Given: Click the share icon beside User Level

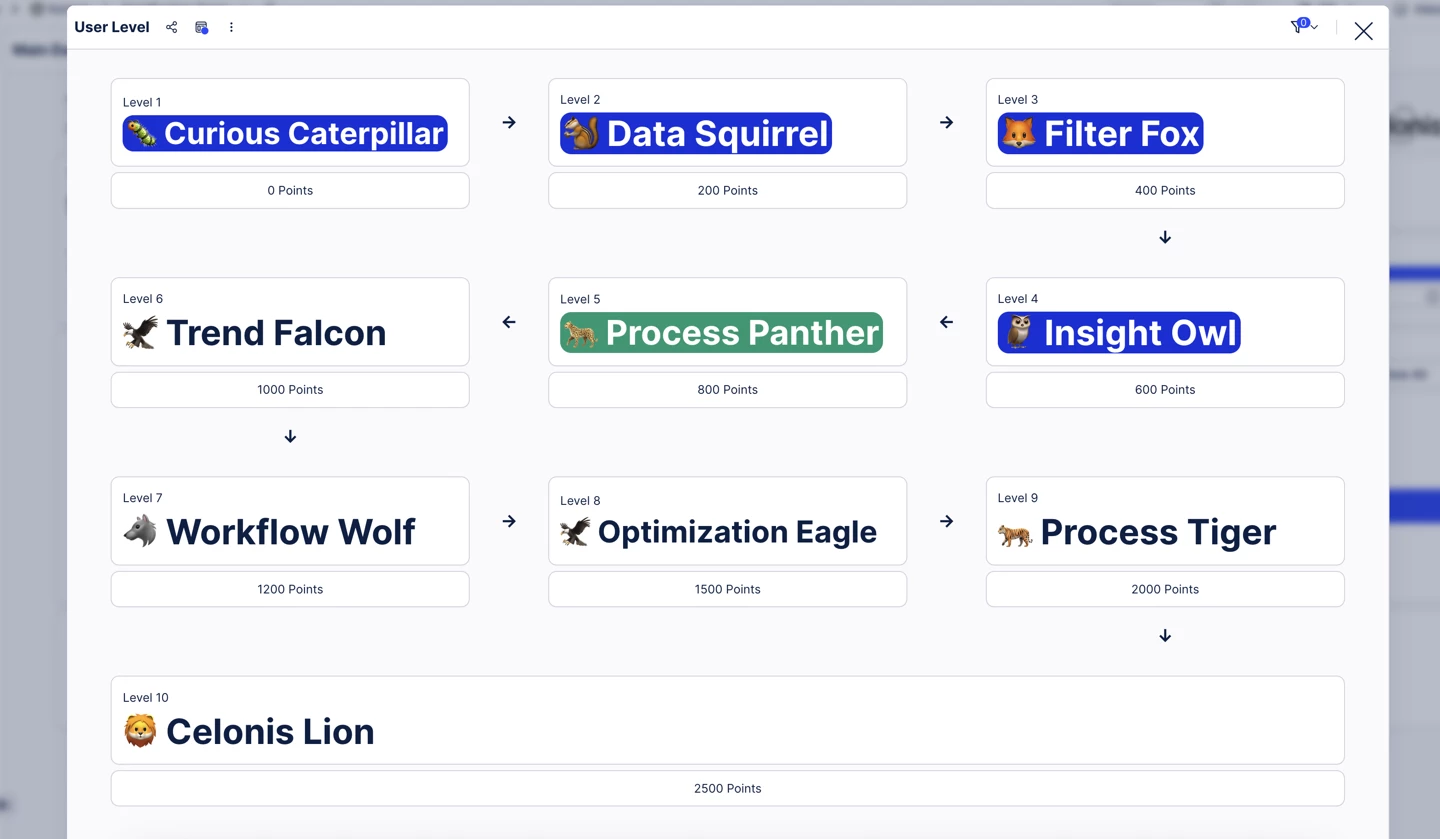Looking at the screenshot, I should pos(172,27).
